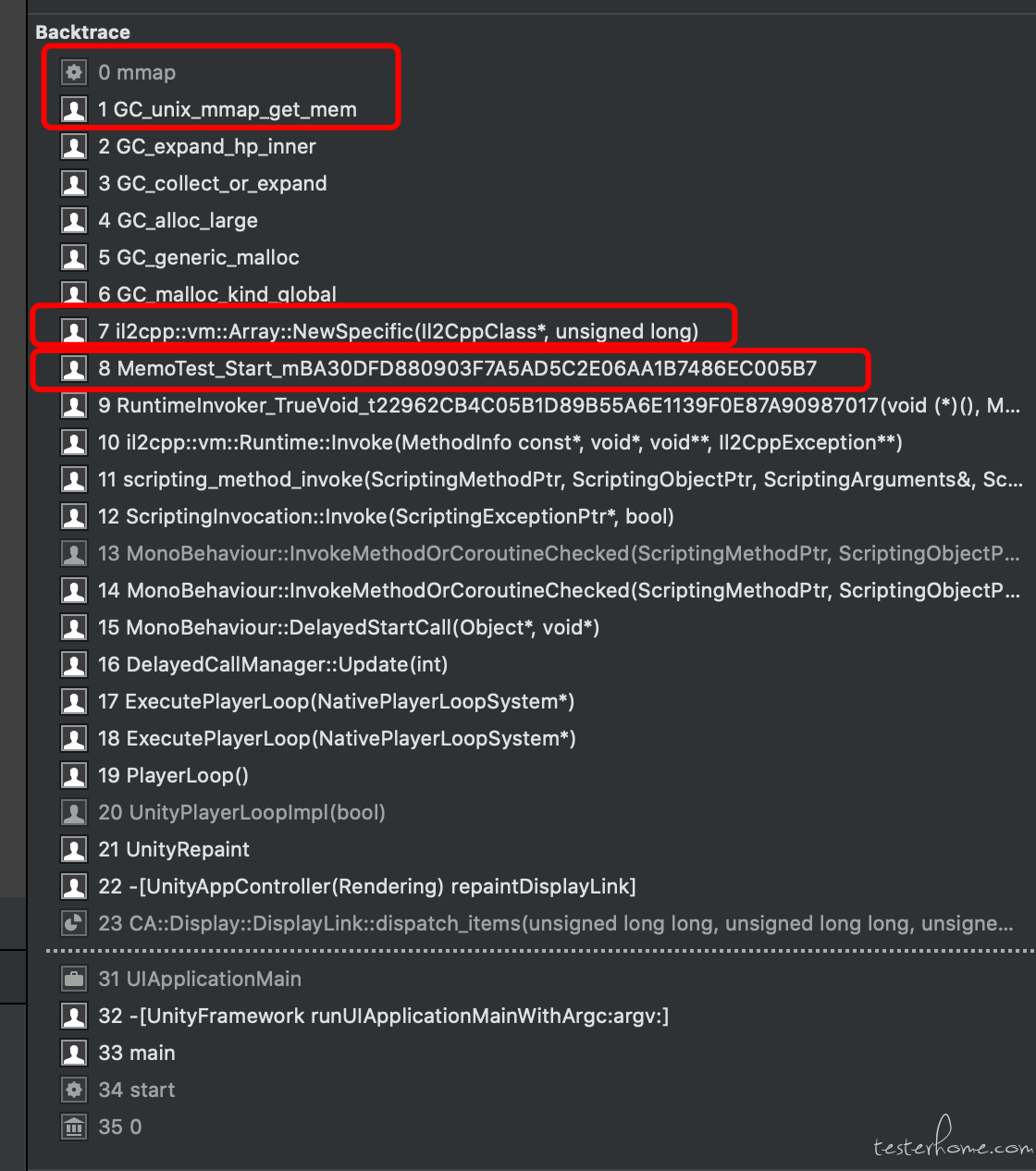
Task: Click the dimmed user icon of frame 13
Action: point(74,553)
